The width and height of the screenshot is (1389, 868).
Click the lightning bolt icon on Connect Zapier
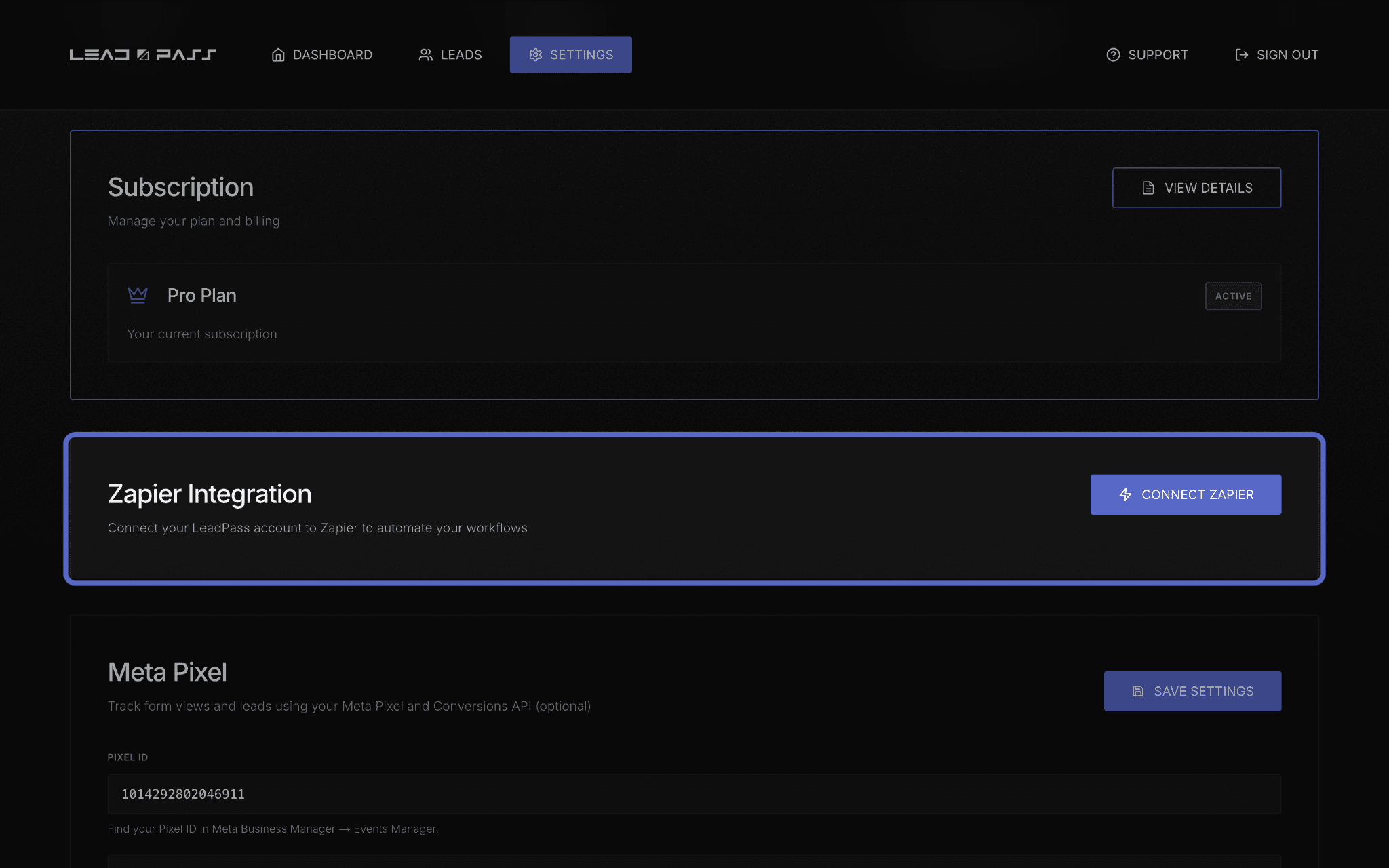click(1125, 494)
